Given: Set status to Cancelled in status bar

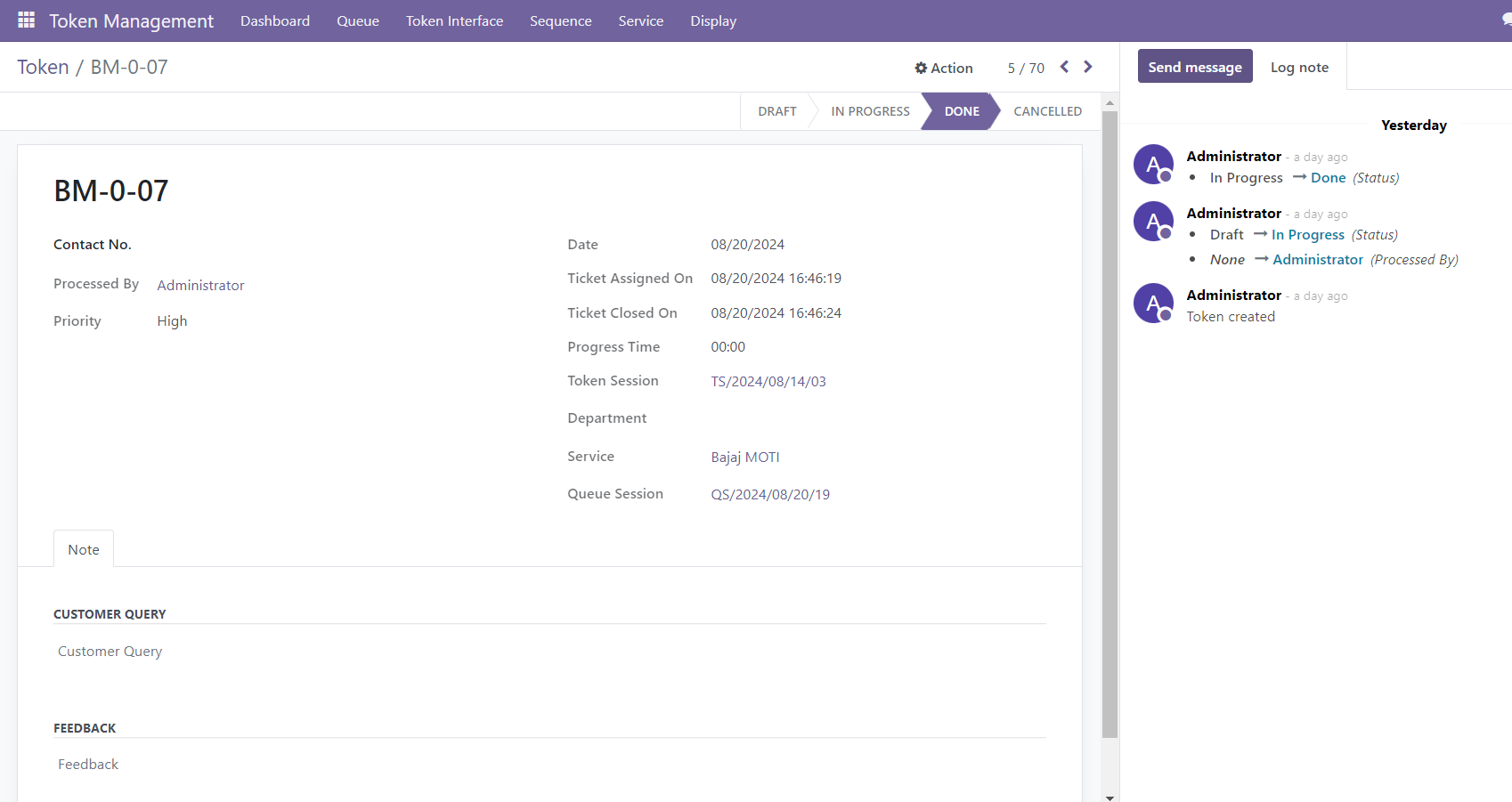Looking at the screenshot, I should coord(1047,111).
